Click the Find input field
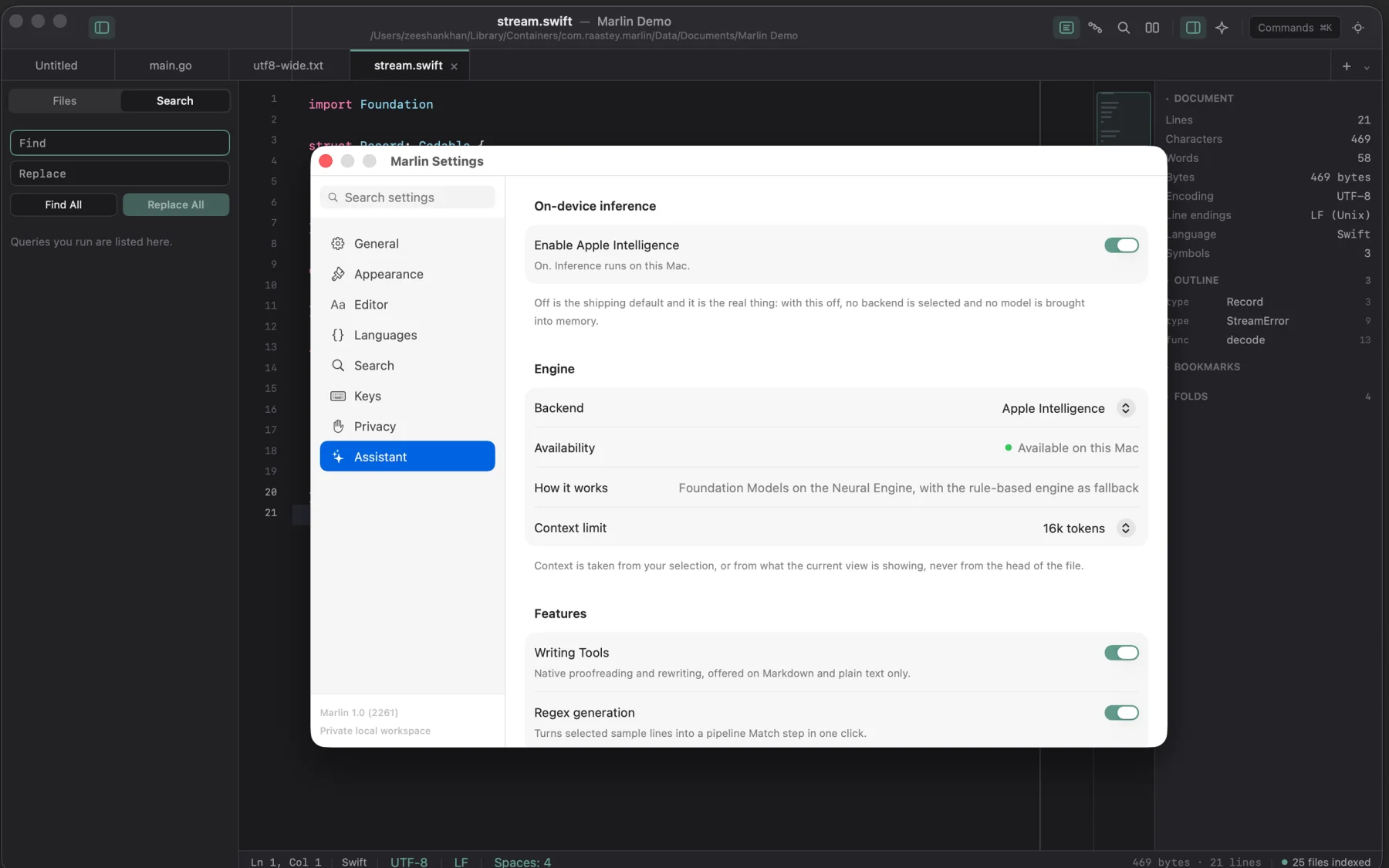Viewport: 1389px width, 868px height. tap(120, 143)
